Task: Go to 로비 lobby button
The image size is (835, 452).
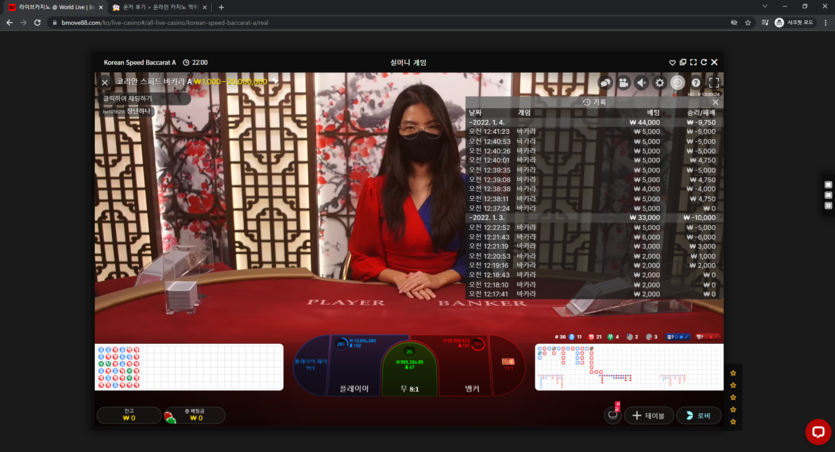Action: click(699, 415)
